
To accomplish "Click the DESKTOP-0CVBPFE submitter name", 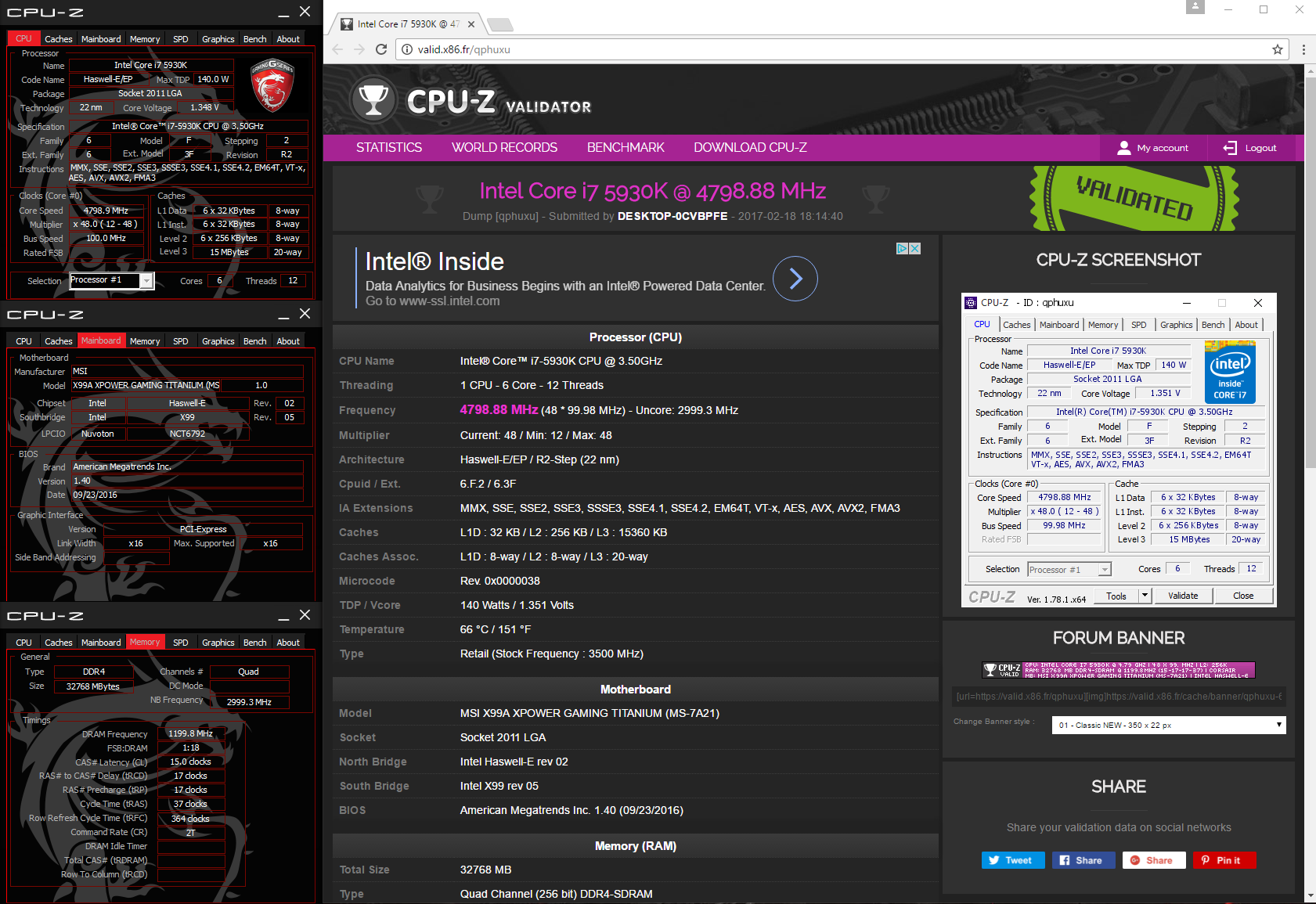I will pyautogui.click(x=672, y=216).
